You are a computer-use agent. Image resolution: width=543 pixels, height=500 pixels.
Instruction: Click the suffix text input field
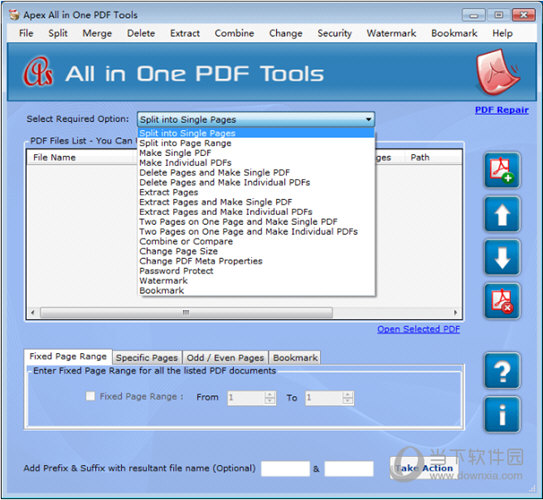(349, 469)
